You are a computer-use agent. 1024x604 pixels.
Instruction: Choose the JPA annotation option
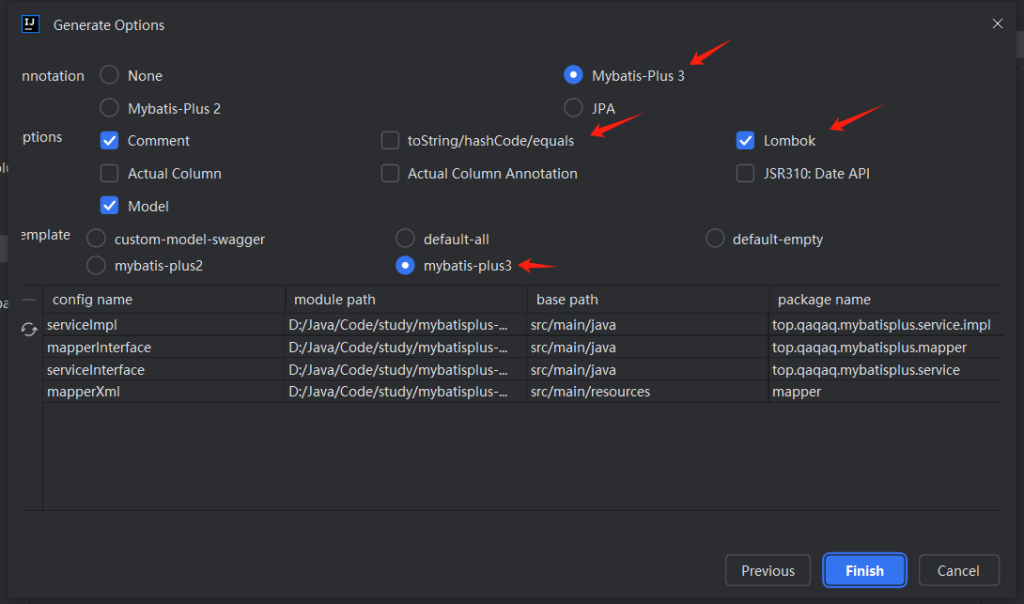coord(573,108)
